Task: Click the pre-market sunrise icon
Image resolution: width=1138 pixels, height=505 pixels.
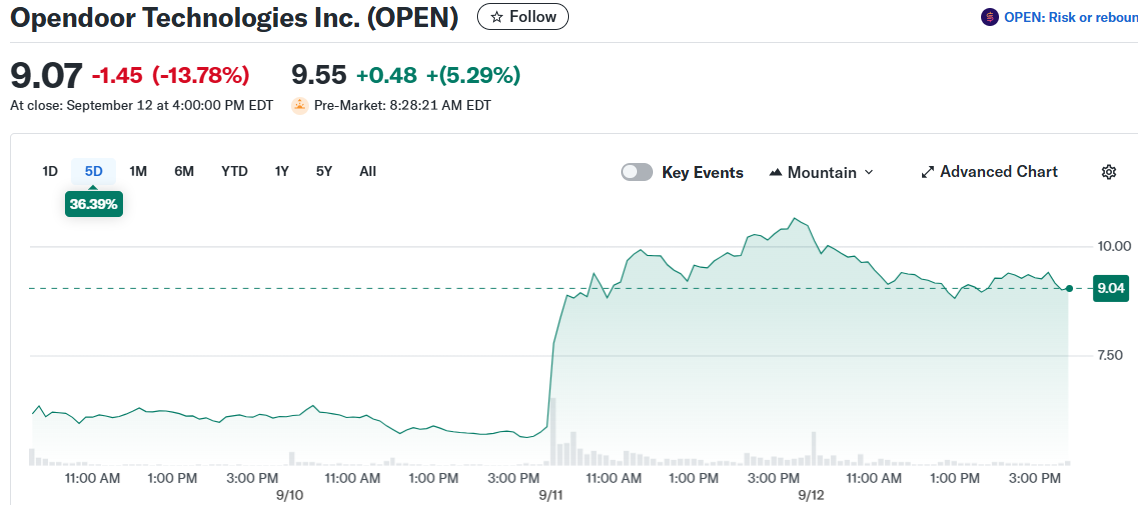Action: pyautogui.click(x=300, y=106)
